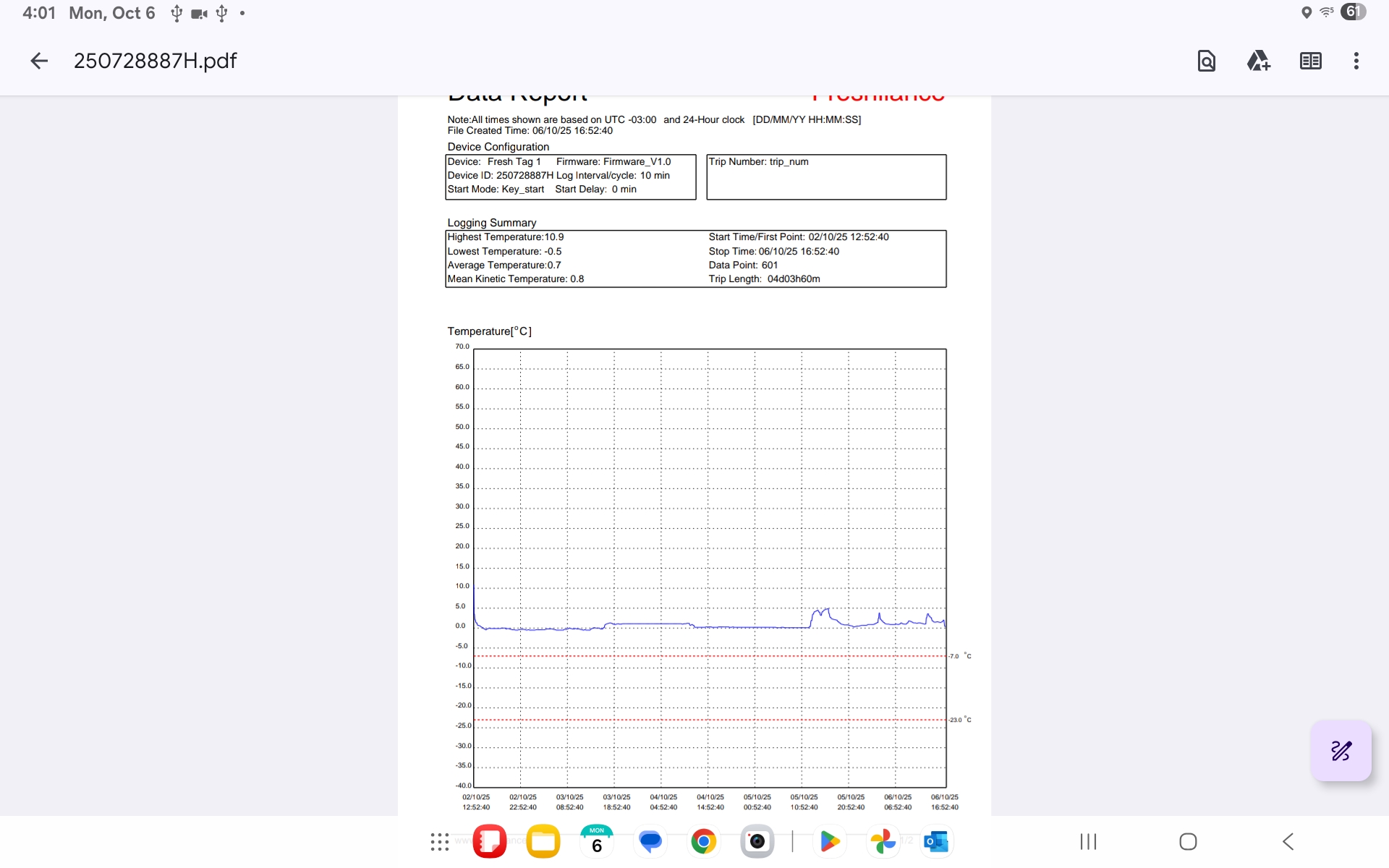1389x868 pixels.
Task: Open the app drawer grid icon
Action: click(439, 841)
